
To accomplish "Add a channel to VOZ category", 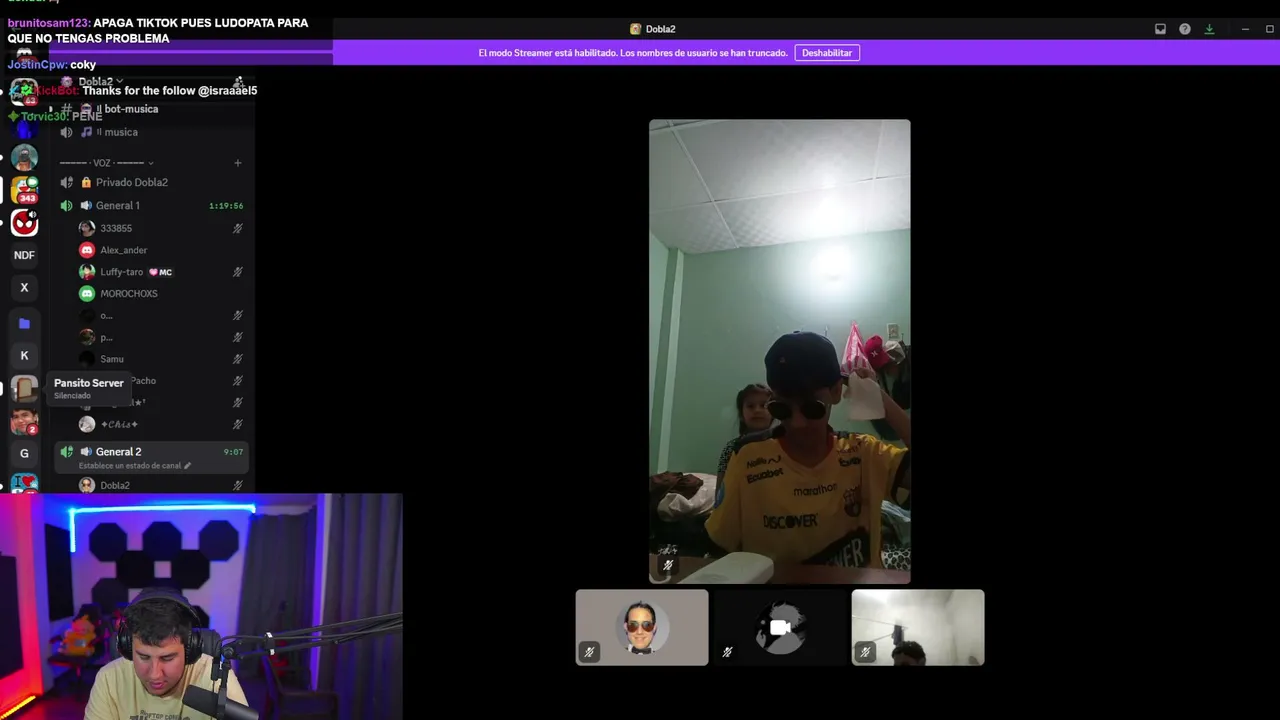I will (238, 163).
